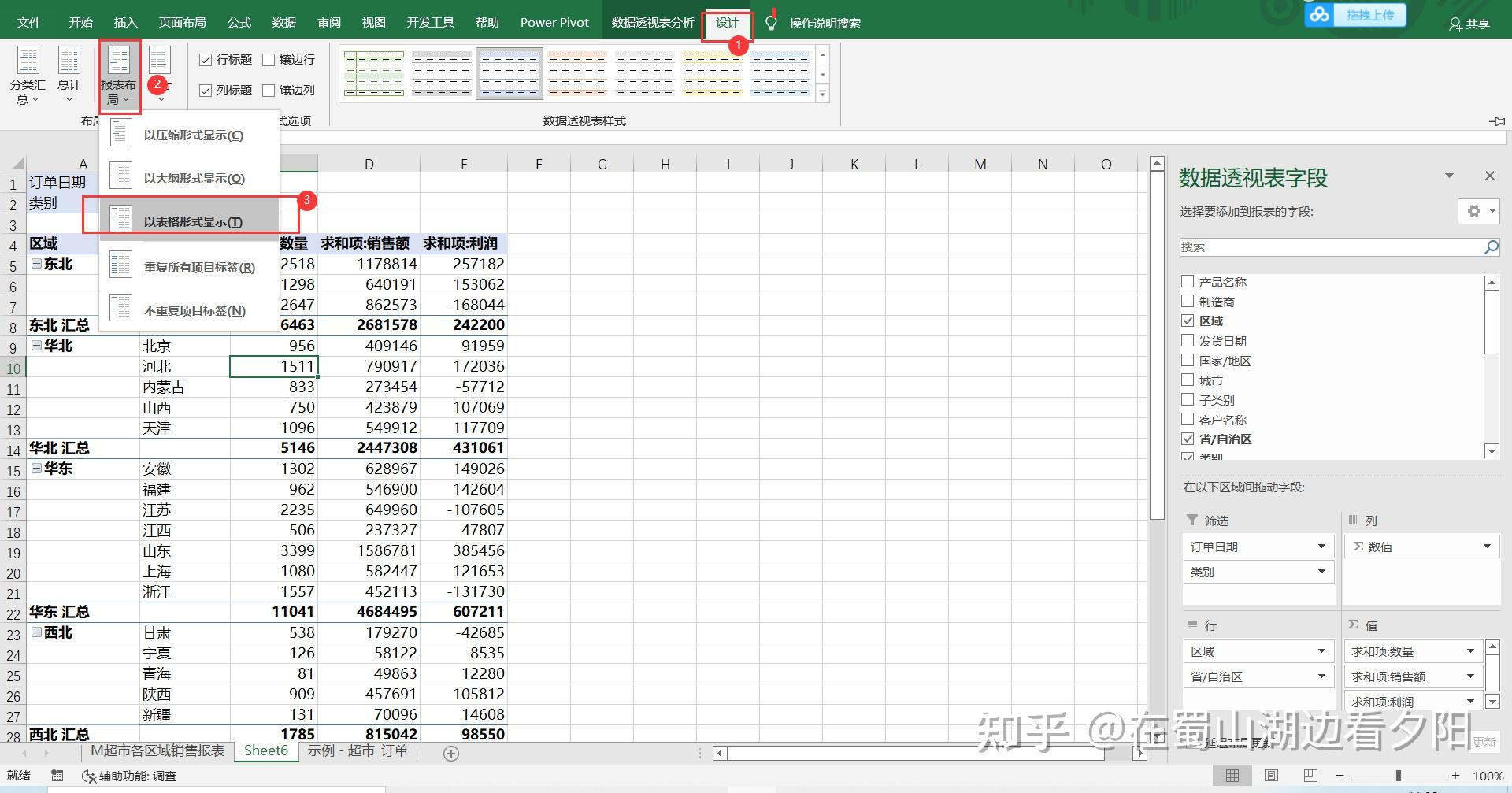Toggle the 行标题 checkbox
The height and width of the screenshot is (793, 1512).
(206, 59)
